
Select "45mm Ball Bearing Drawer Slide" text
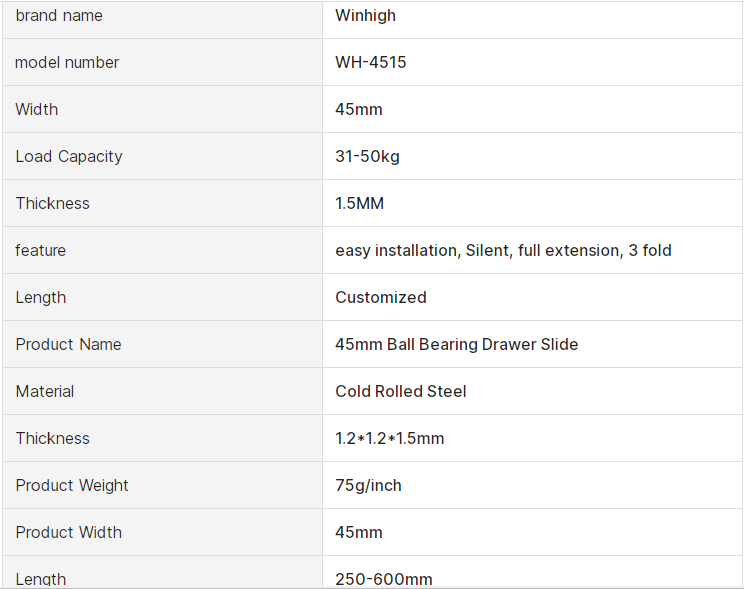[x=457, y=345]
